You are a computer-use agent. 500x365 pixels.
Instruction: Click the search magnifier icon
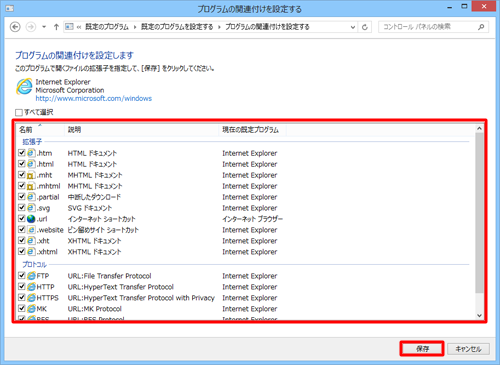[481, 27]
